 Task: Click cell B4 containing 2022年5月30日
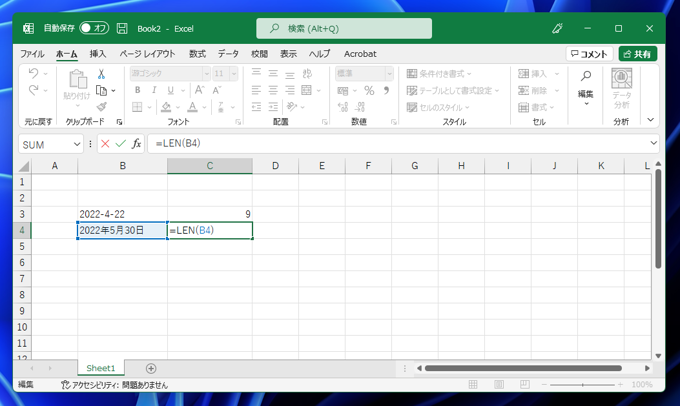123,230
